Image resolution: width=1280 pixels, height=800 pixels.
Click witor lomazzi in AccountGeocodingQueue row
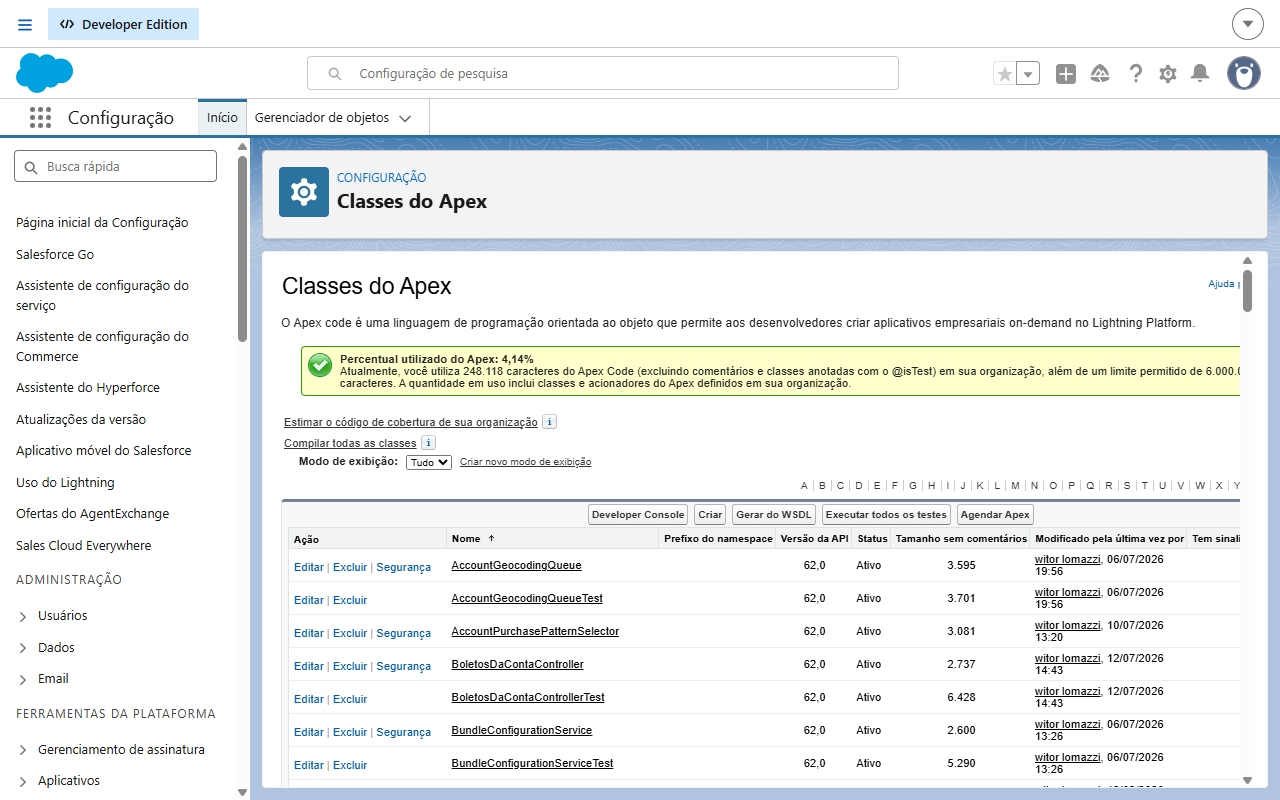[x=1067, y=561]
